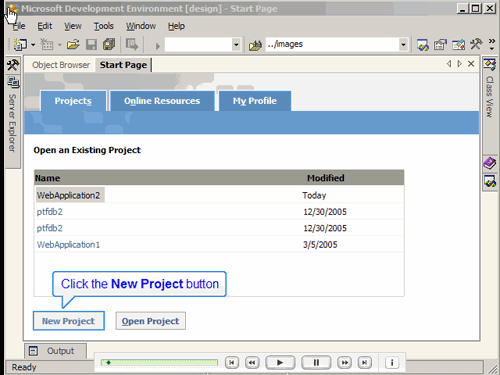Screen dimensions: 500x375
Task: Open the New Project icon's dropdown arrow
Action: click(33, 44)
